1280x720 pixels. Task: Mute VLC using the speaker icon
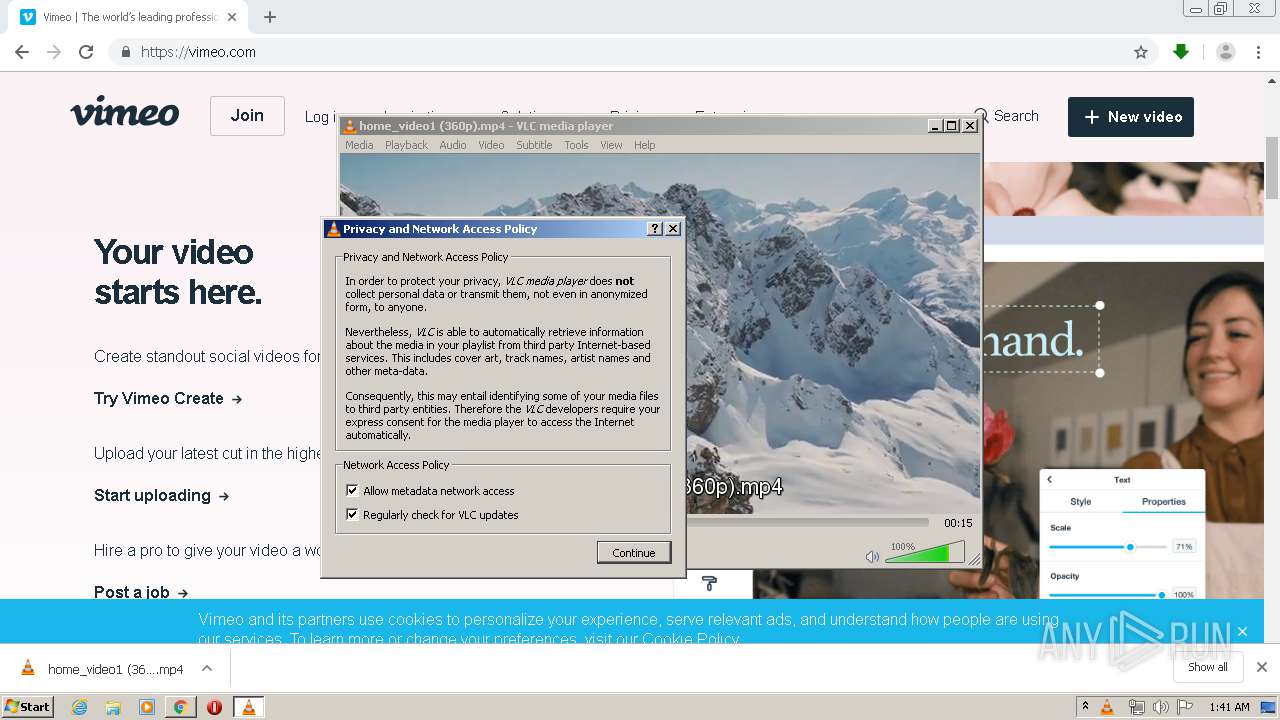pos(872,556)
